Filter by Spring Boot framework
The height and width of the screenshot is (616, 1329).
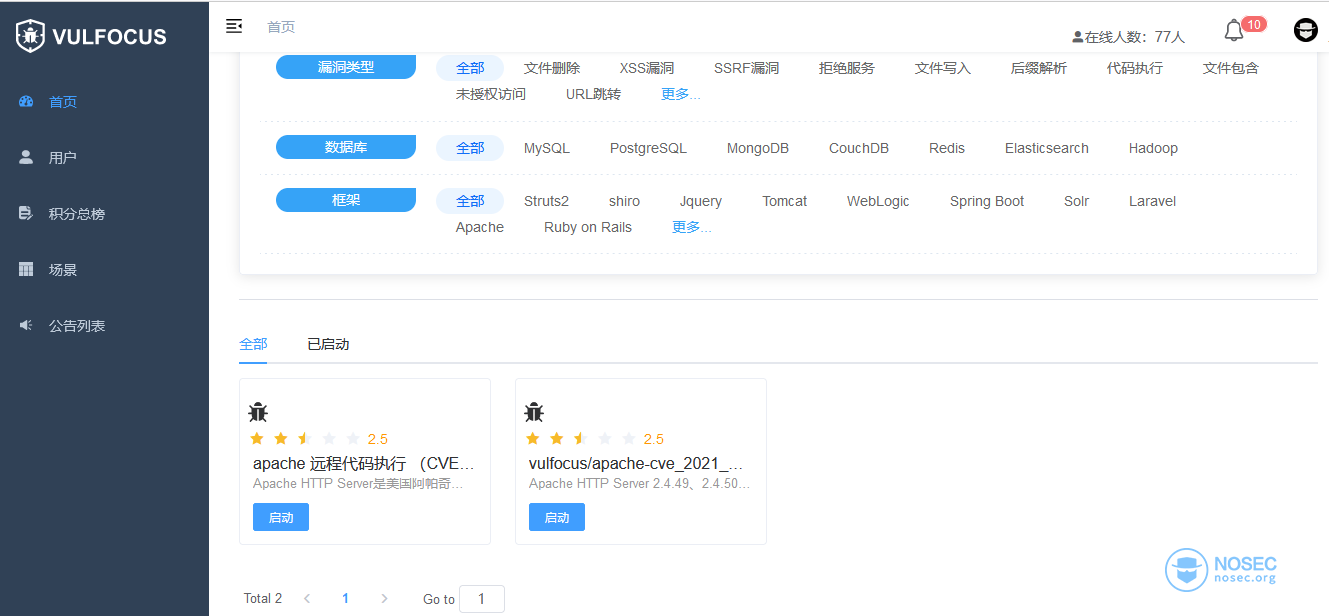click(x=987, y=201)
